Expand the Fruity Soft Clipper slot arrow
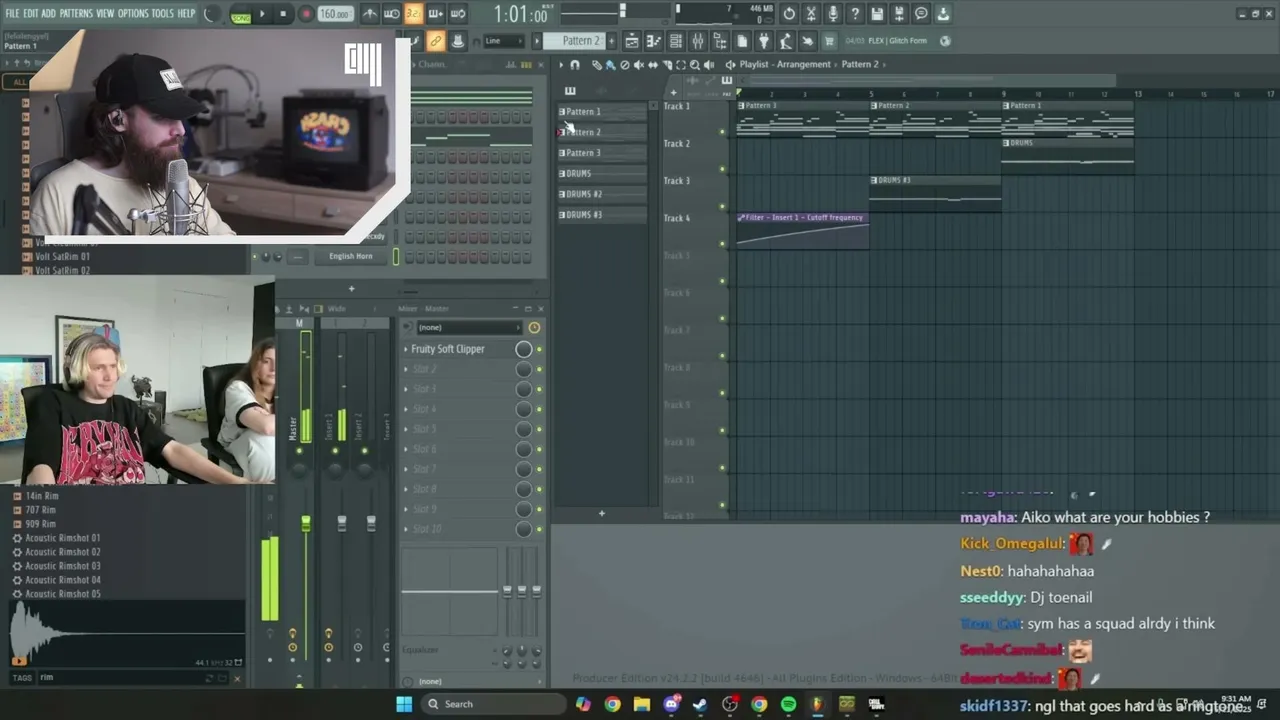The image size is (1280, 720). pyautogui.click(x=406, y=349)
